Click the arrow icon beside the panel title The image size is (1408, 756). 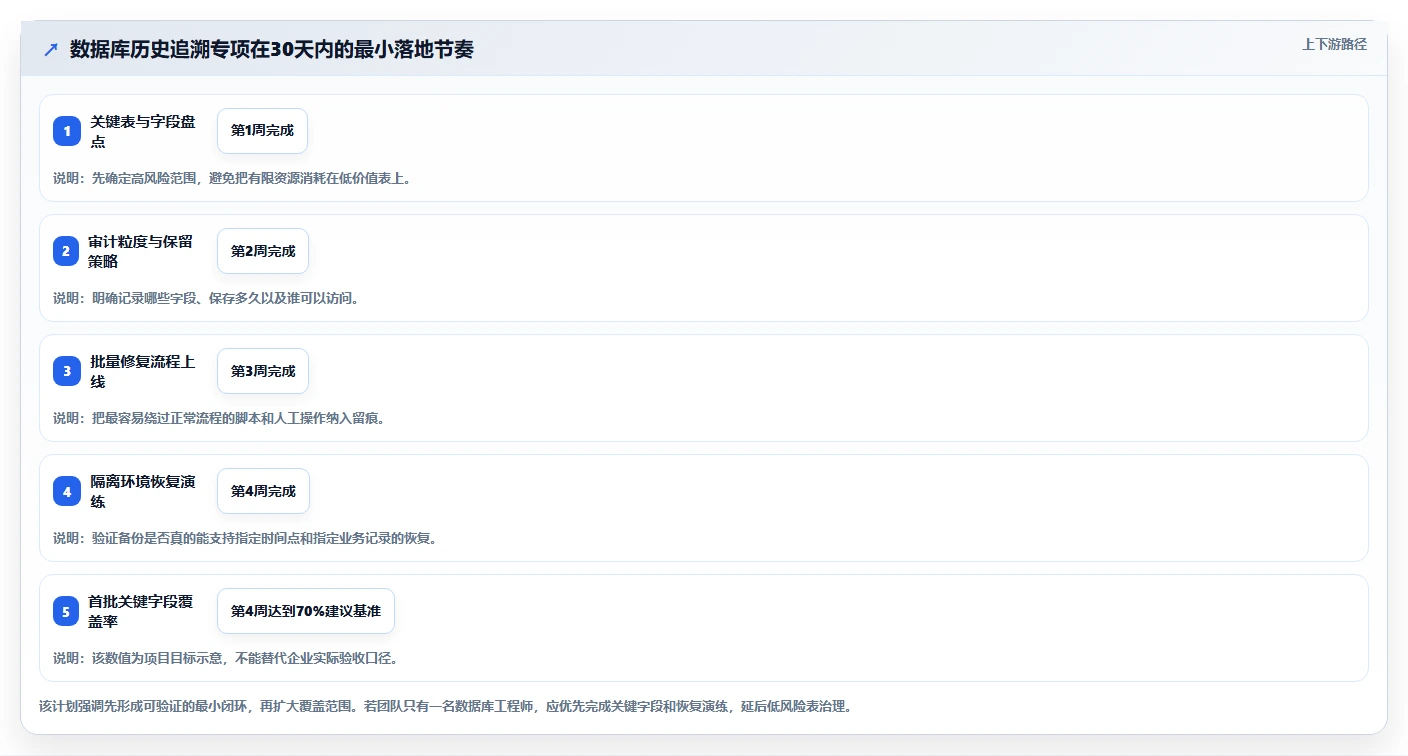(51, 49)
